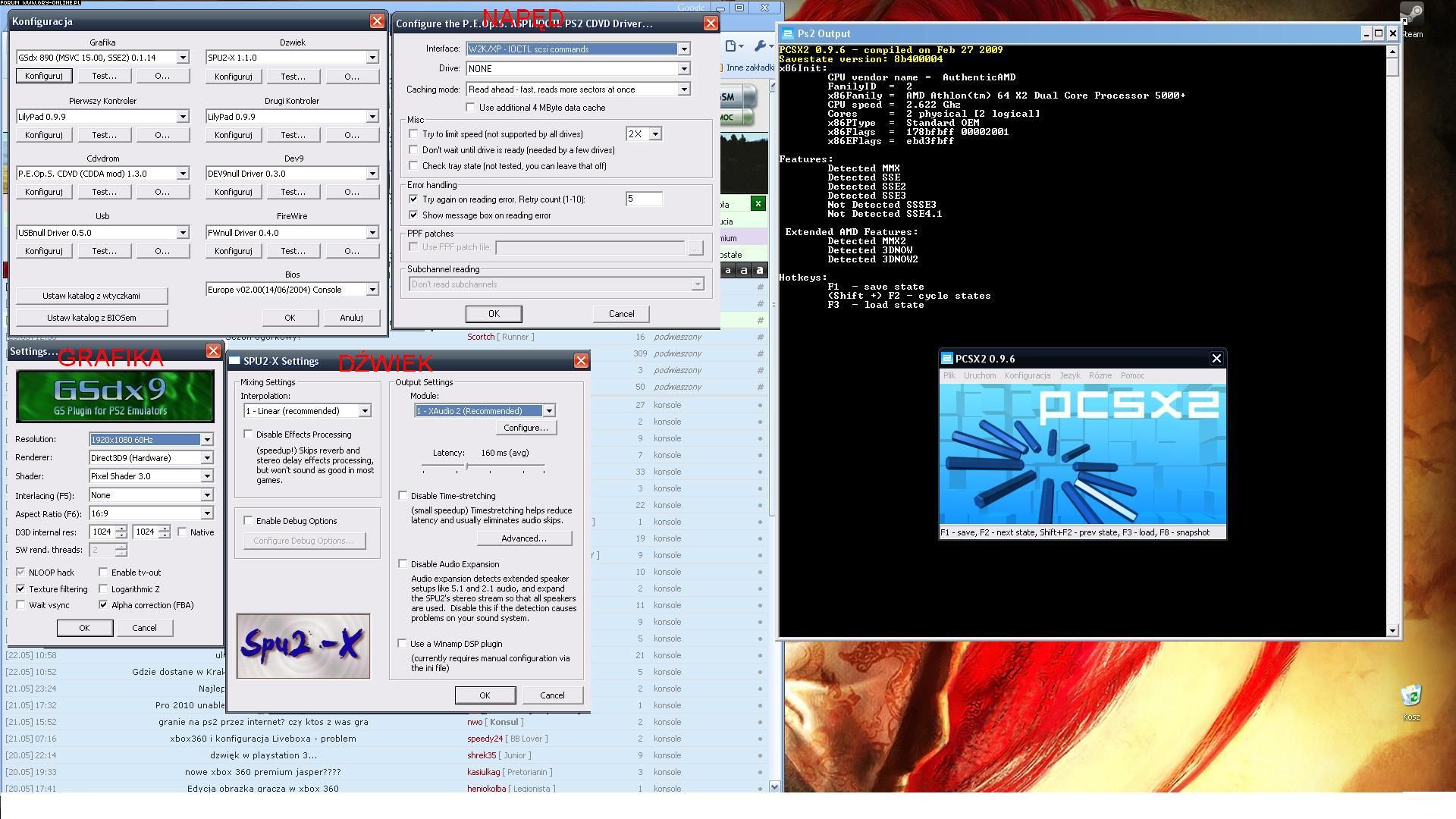The height and width of the screenshot is (819, 1456).
Task: Open the Aspect Ratio dropdown
Action: [x=206, y=513]
